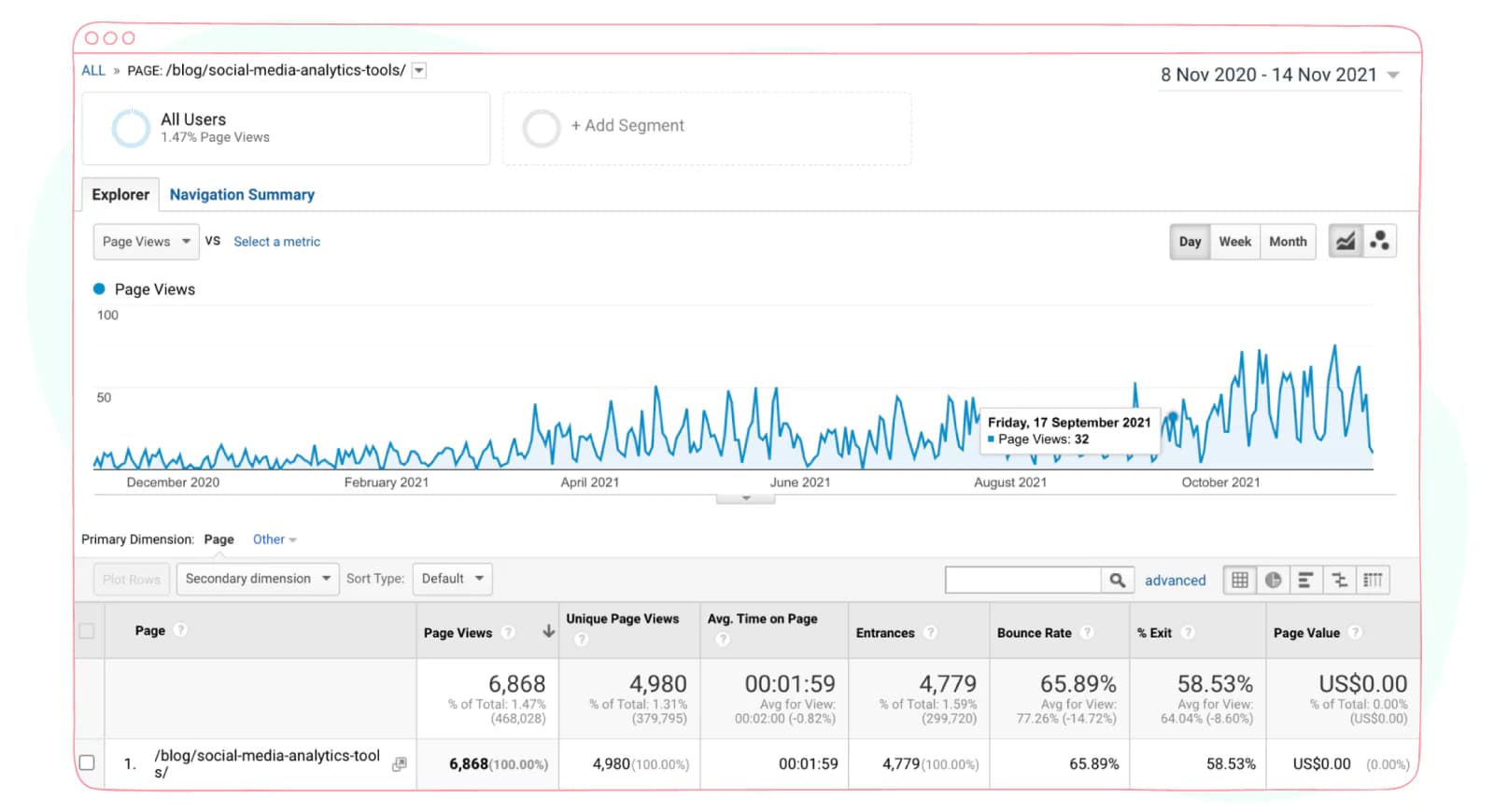Image resolution: width=1494 pixels, height=812 pixels.
Task: Click the Page Views sort arrow
Action: 549,632
